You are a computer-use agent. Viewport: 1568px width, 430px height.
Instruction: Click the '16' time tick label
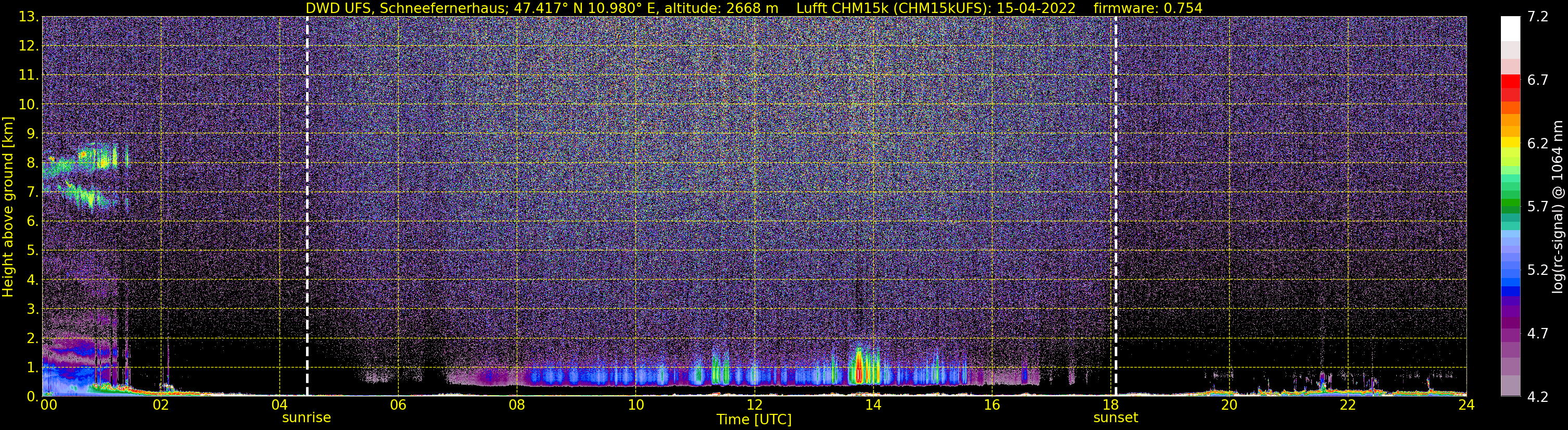(x=991, y=405)
